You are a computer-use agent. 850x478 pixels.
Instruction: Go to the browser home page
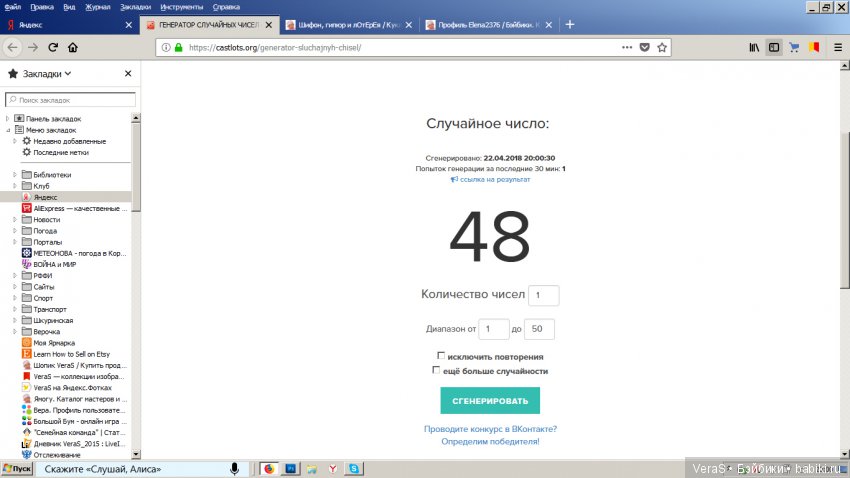[x=72, y=47]
